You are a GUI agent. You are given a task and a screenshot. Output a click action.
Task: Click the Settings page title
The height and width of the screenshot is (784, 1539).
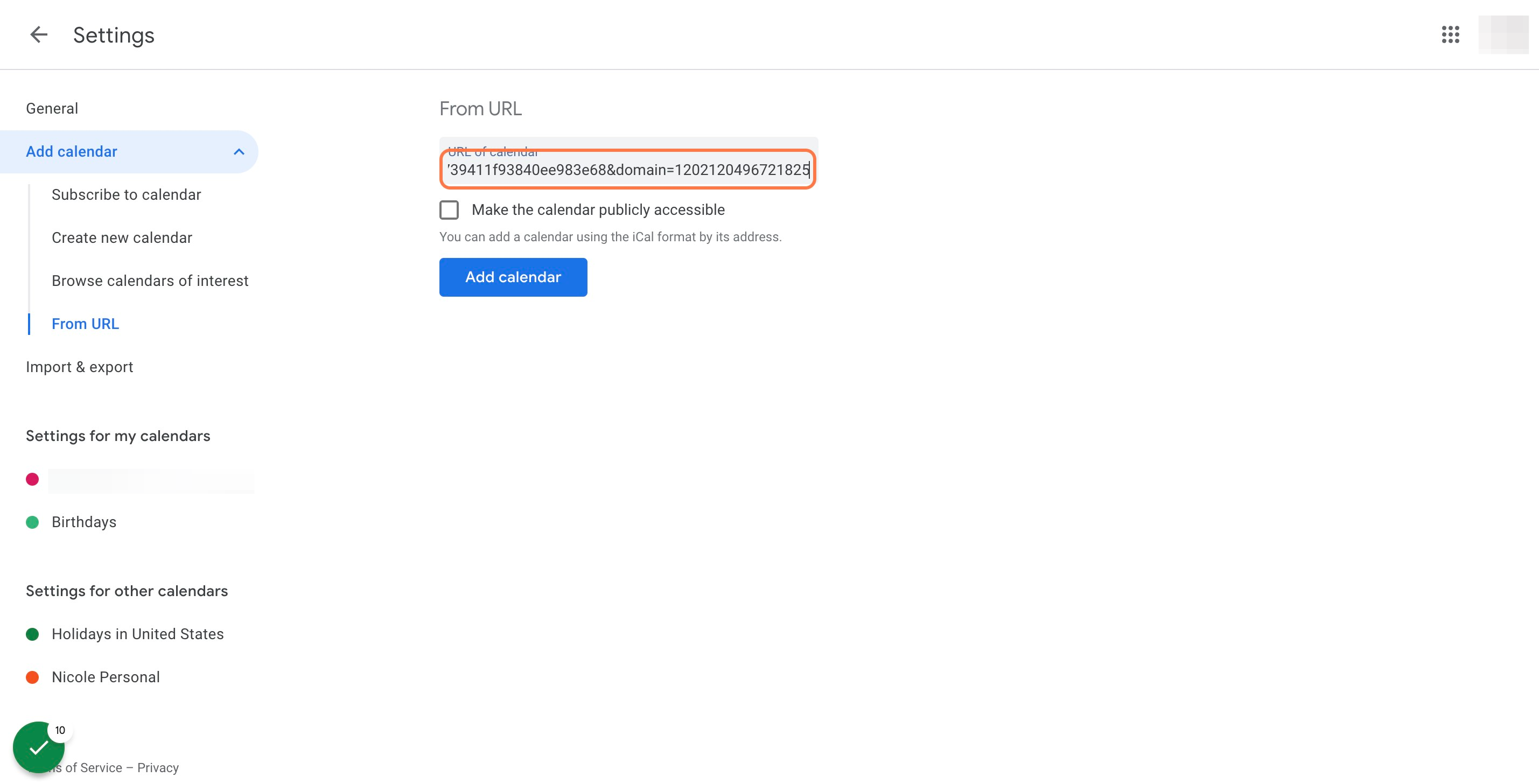114,35
